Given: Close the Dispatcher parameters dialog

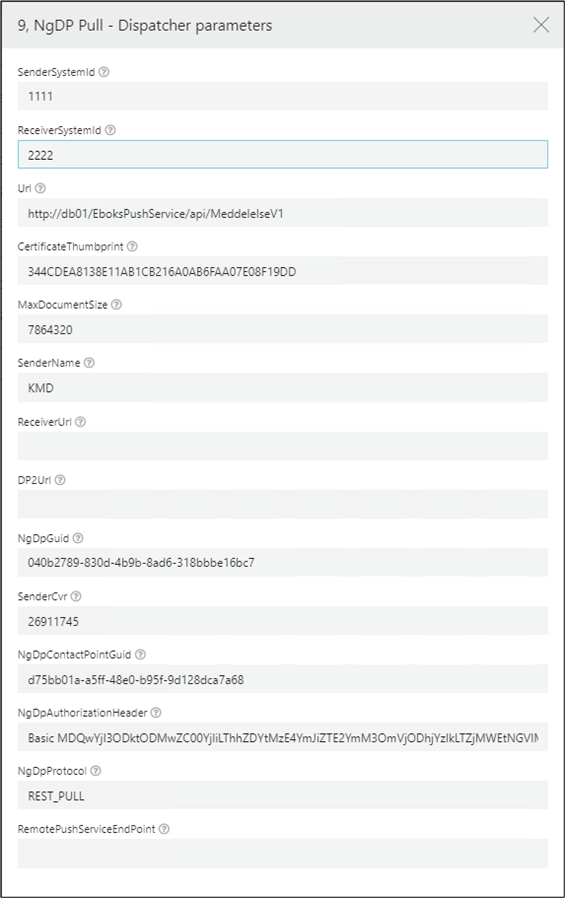Looking at the screenshot, I should (541, 25).
